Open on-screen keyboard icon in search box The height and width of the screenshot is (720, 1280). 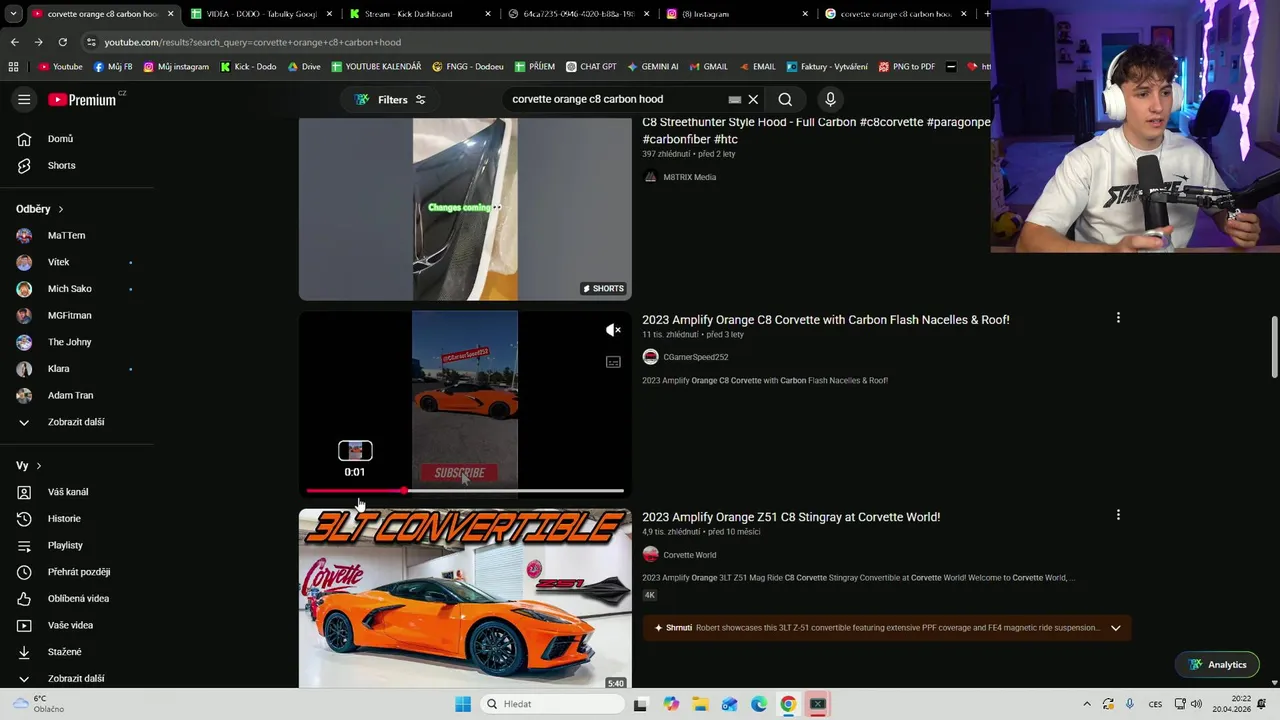[734, 99]
